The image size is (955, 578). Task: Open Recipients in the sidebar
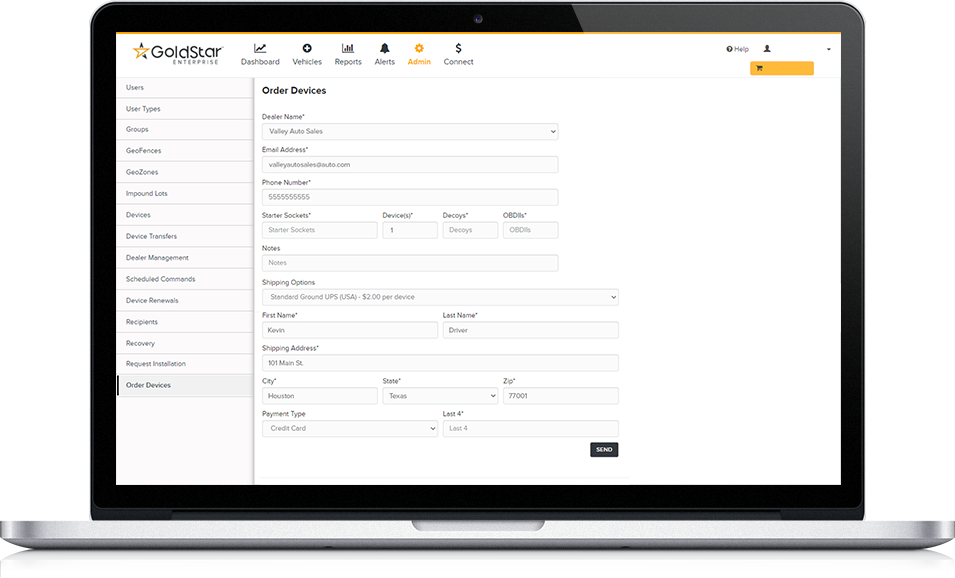[x=185, y=322]
